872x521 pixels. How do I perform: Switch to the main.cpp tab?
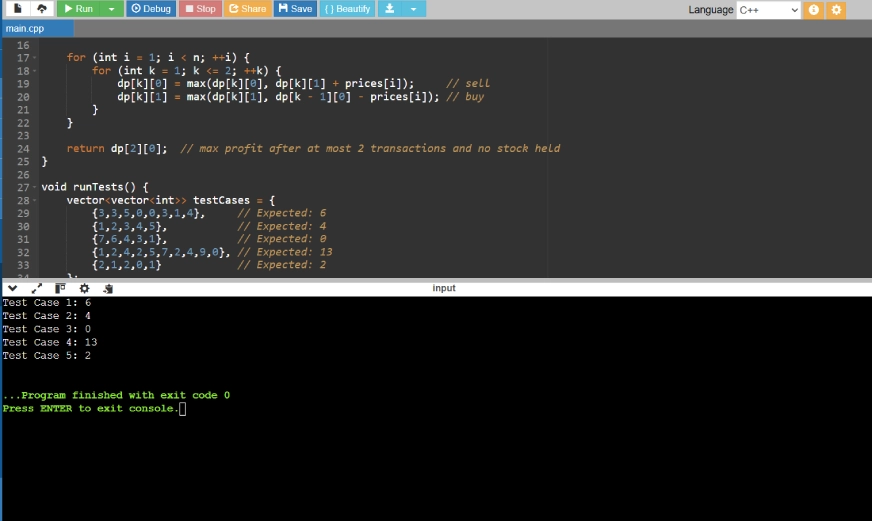pyautogui.click(x=37, y=28)
